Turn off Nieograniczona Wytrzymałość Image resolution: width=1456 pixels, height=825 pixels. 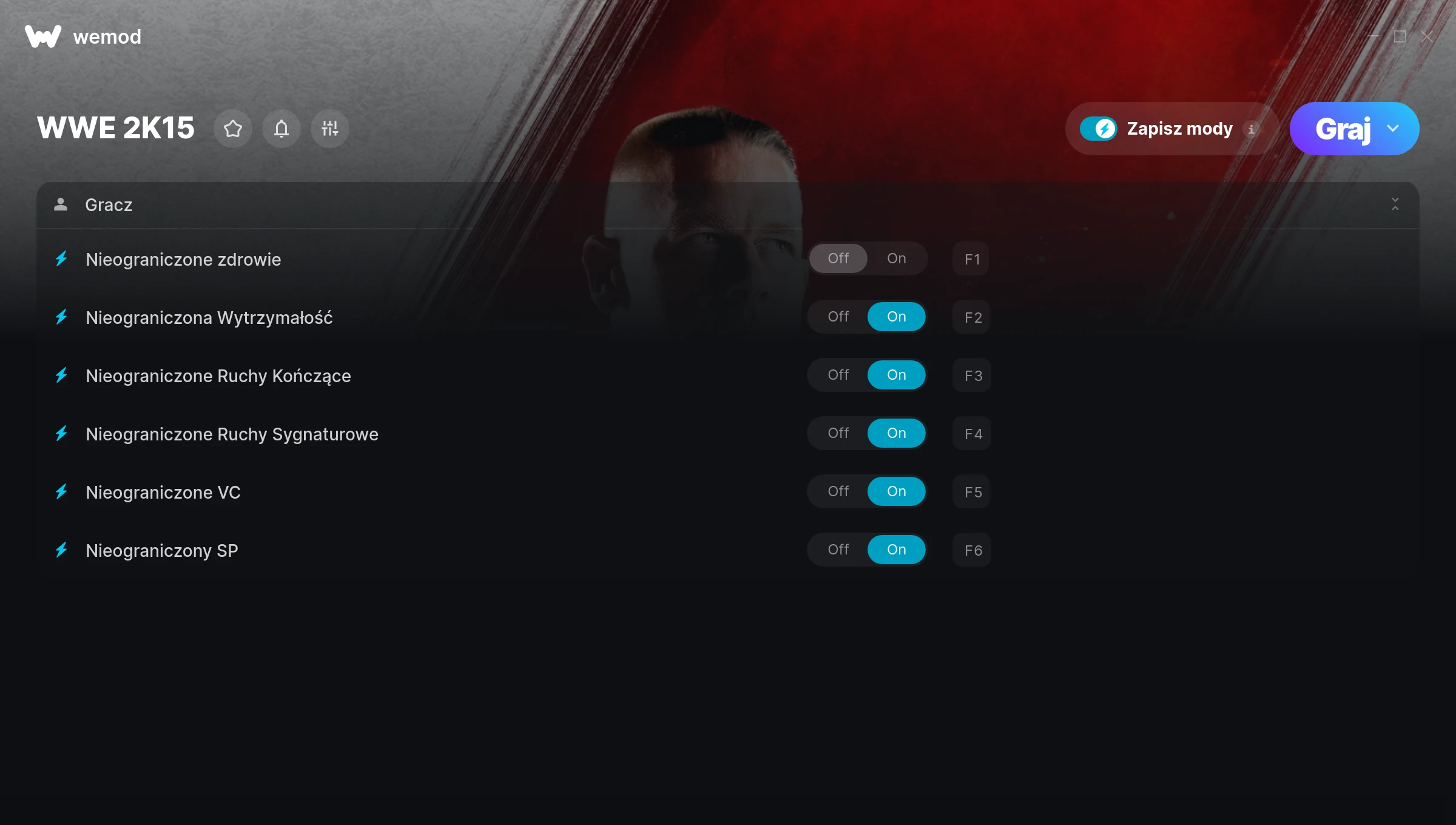838,317
